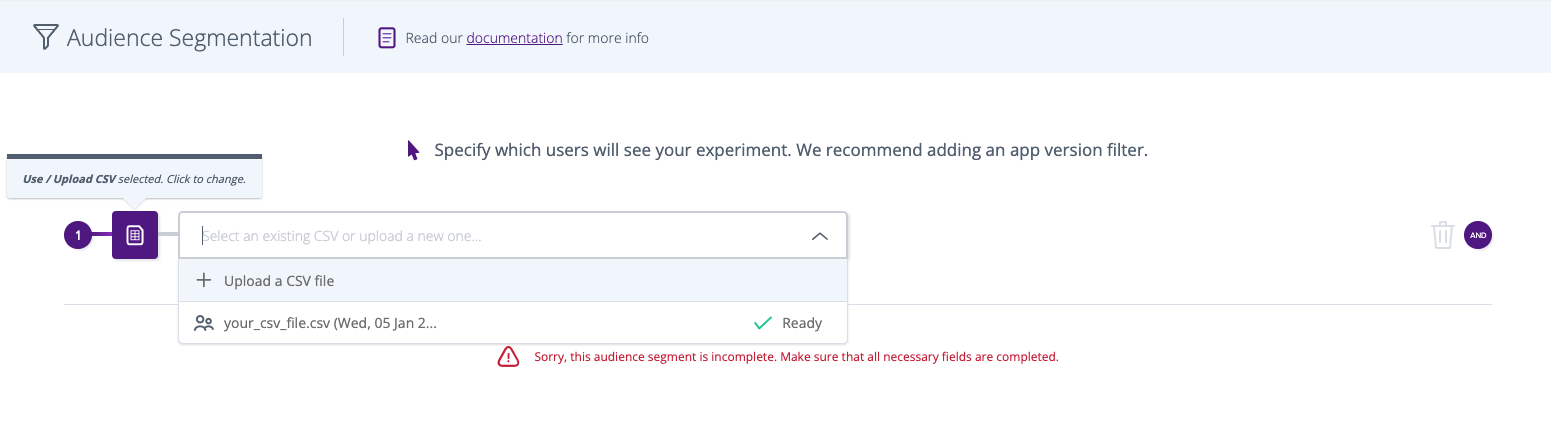Click the document icon before Read our

[x=387, y=38]
